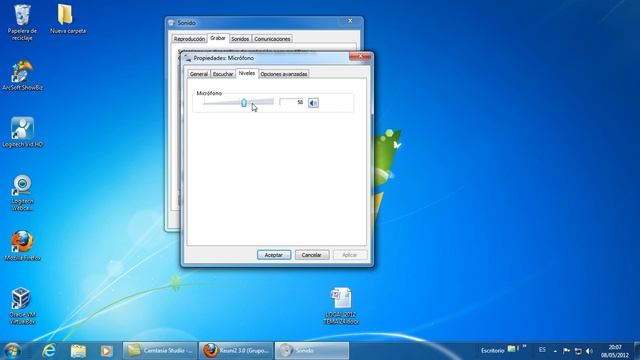The height and width of the screenshot is (360, 640).
Task: Open Windows Explorer from the taskbar
Action: [78, 351]
